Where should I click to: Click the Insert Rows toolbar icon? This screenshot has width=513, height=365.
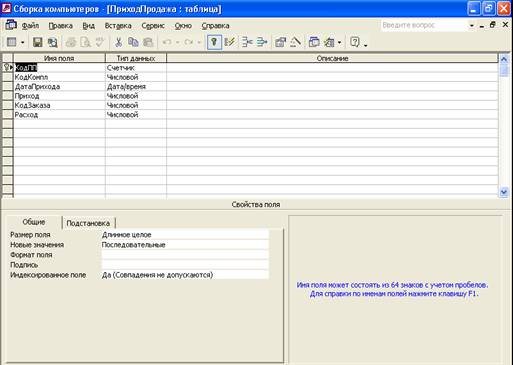pos(247,42)
